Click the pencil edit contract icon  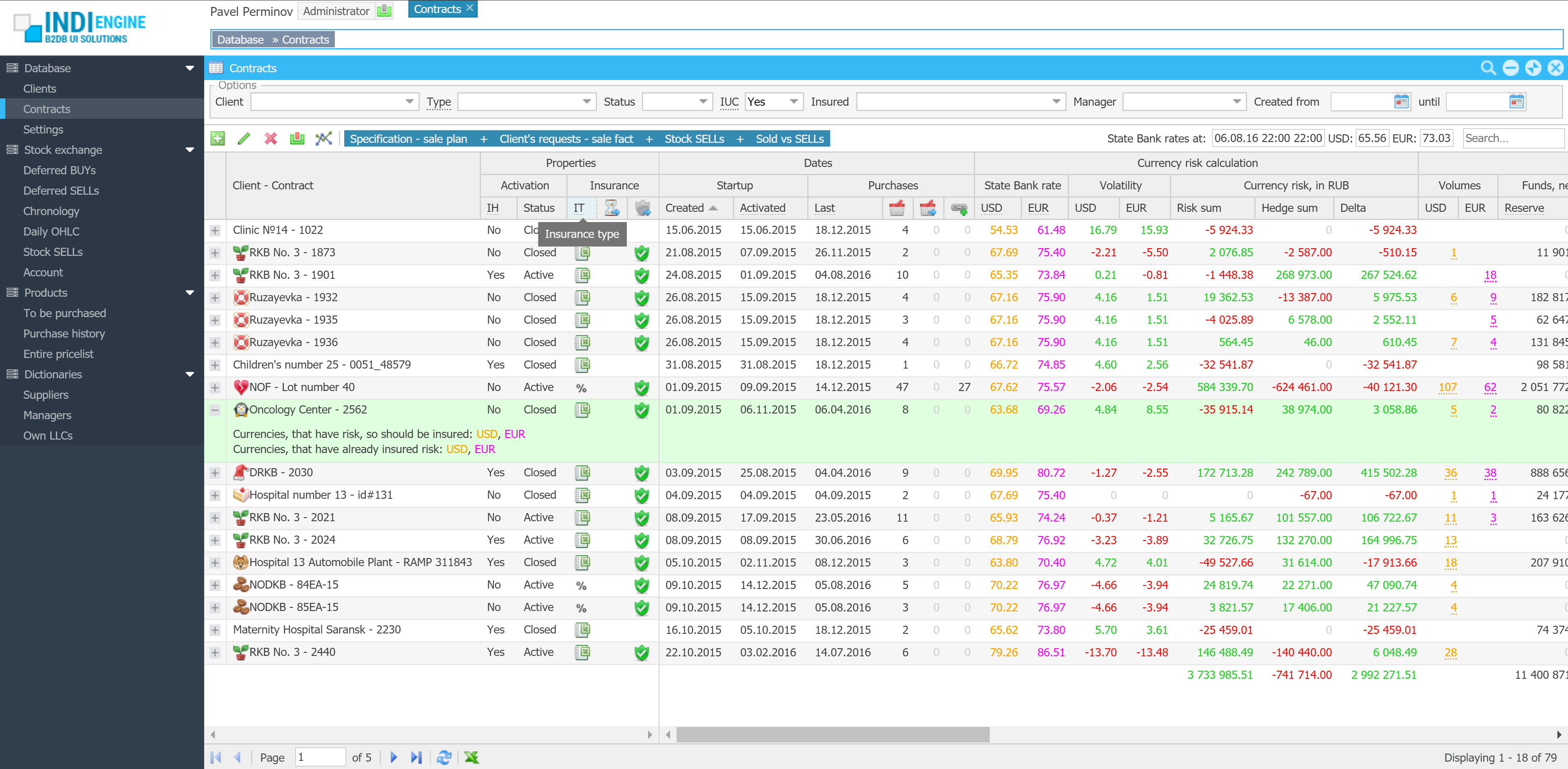tap(244, 139)
